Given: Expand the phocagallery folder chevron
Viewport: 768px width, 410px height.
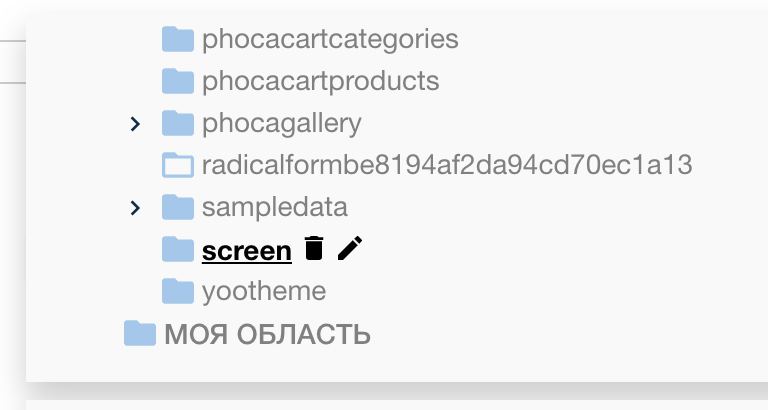Looking at the screenshot, I should pyautogui.click(x=136, y=124).
